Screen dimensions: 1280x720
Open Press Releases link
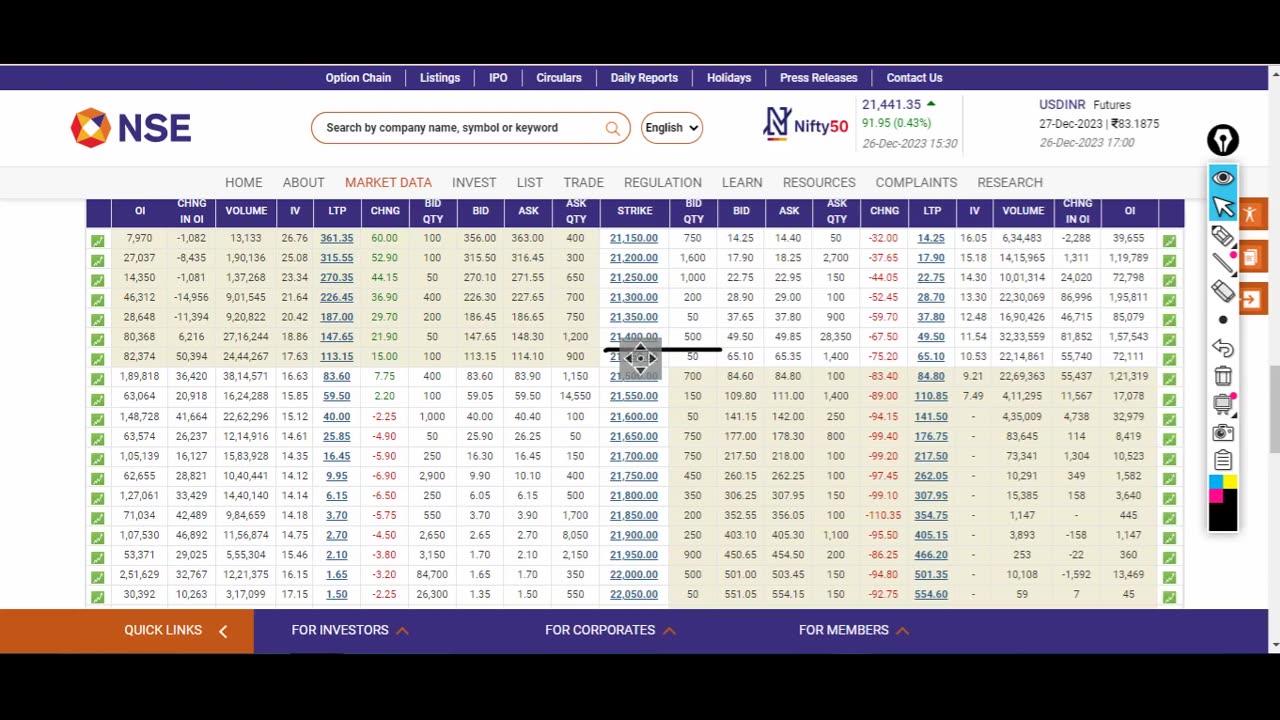click(x=819, y=78)
